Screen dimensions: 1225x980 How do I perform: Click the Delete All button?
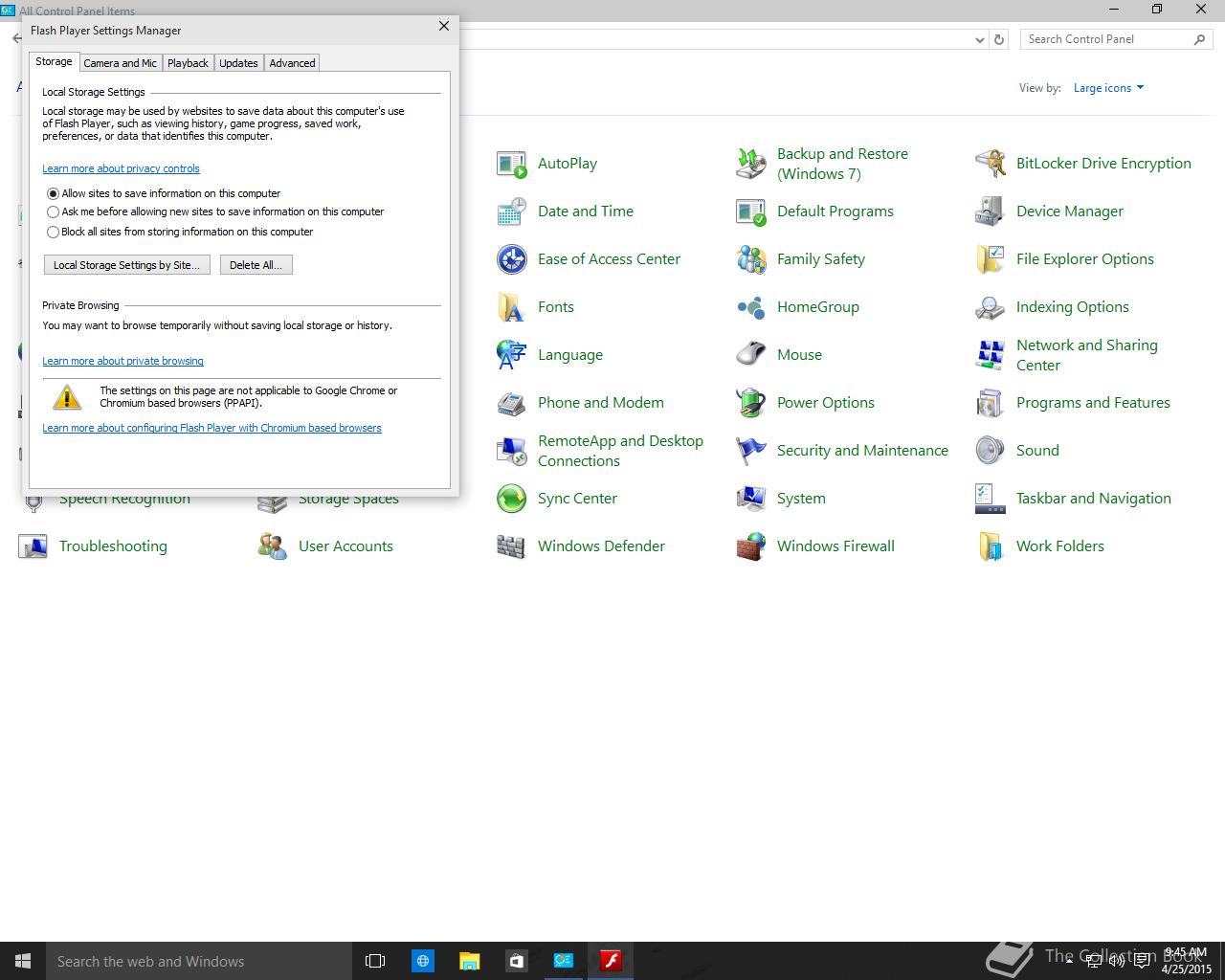(x=256, y=265)
